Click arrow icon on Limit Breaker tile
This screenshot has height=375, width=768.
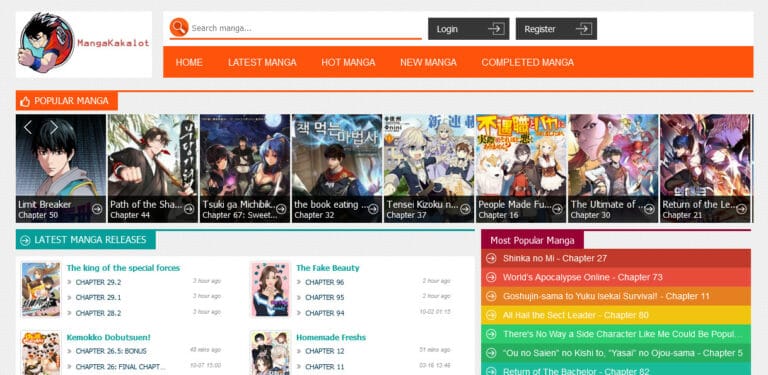pos(97,210)
